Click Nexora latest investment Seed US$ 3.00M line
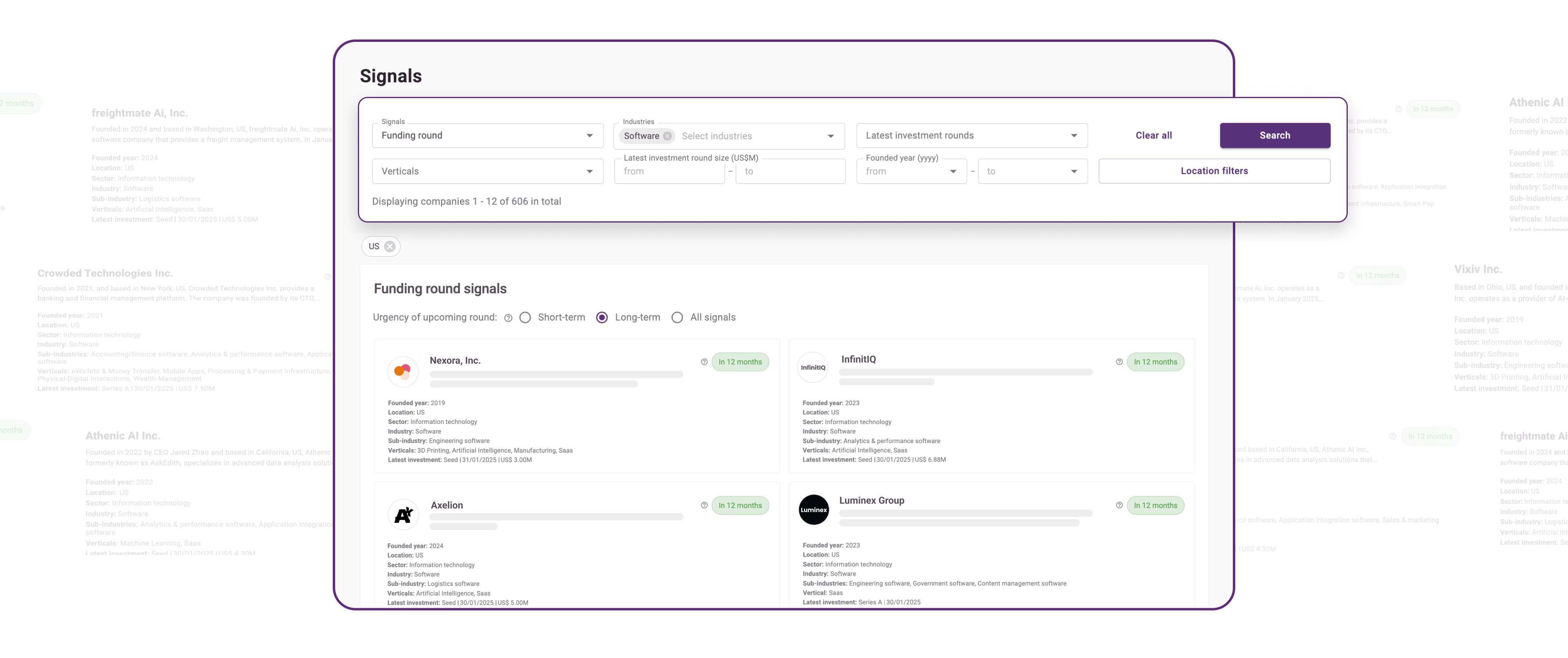This screenshot has height=658, width=1568. (x=460, y=460)
